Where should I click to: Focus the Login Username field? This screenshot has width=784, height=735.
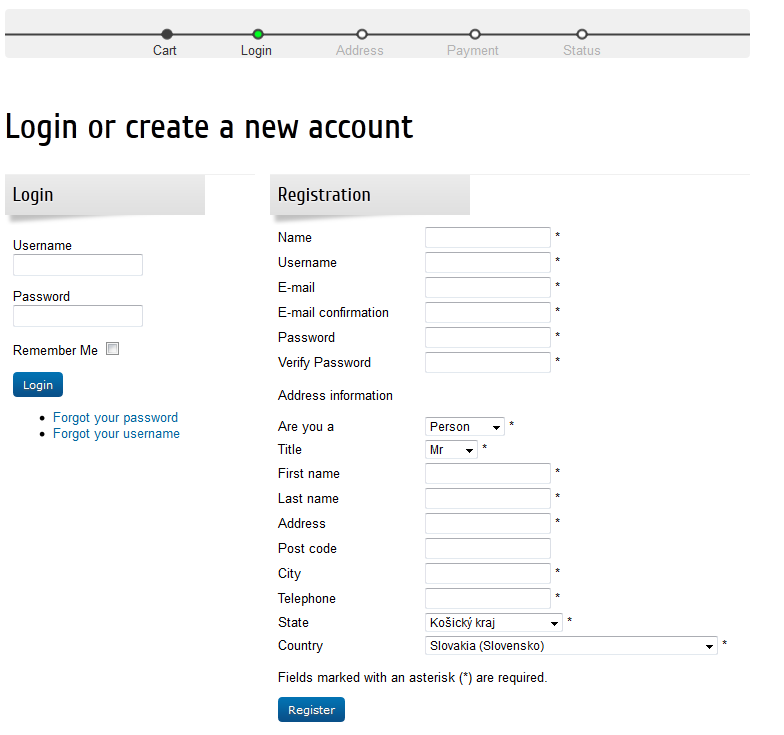[x=78, y=265]
